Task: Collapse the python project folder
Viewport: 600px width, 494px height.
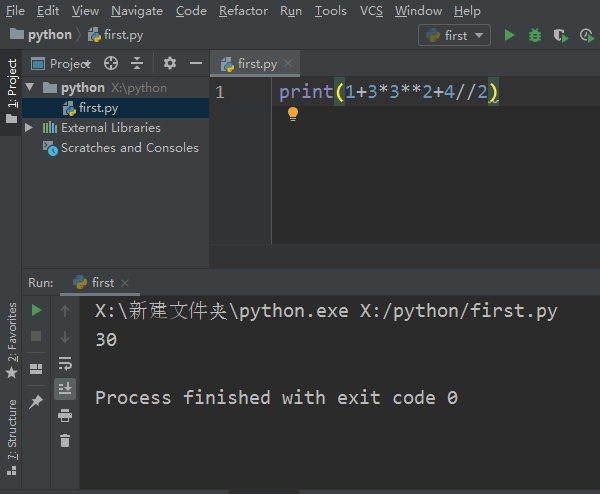Action: 29,88
